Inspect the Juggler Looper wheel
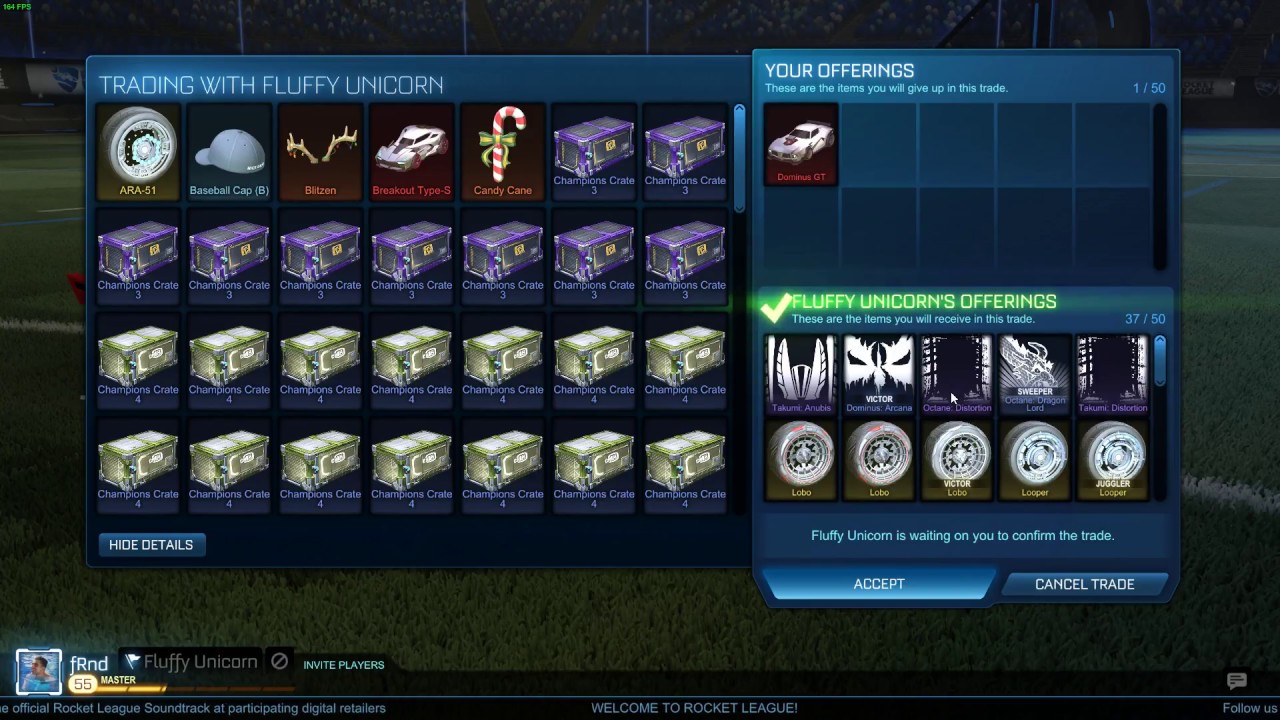The image size is (1280, 720). point(1113,460)
